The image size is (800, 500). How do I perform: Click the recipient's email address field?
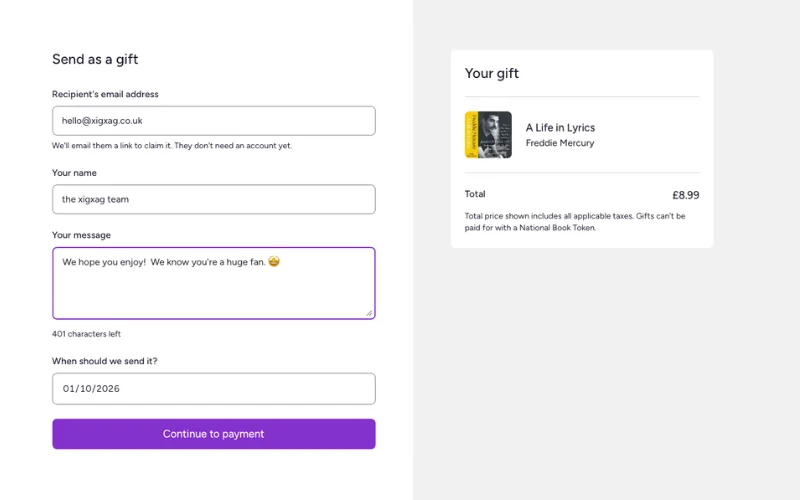(x=214, y=121)
